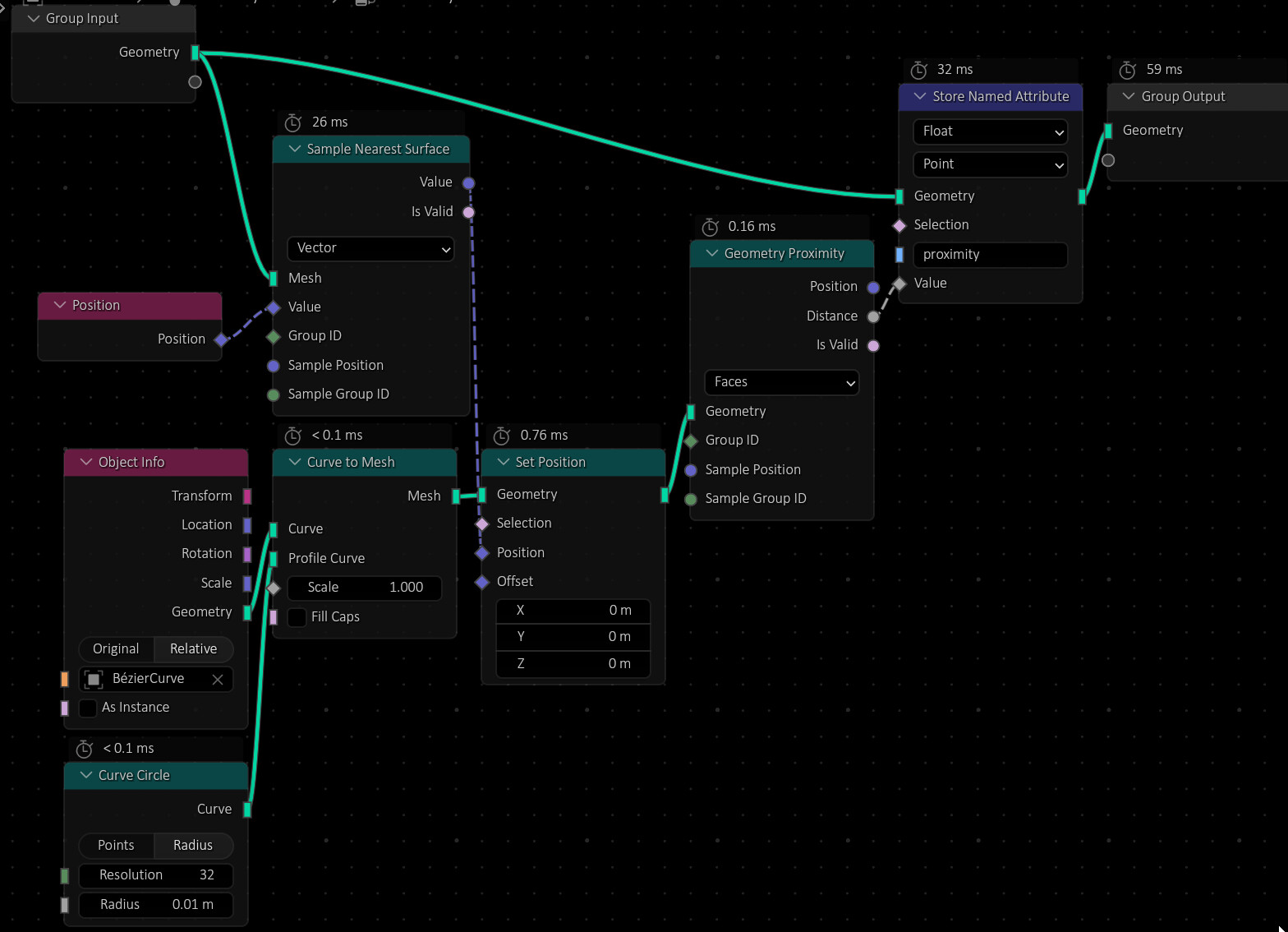Click the Geometry Proximity Distance output socket
The width and height of the screenshot is (1288, 932).
(873, 316)
